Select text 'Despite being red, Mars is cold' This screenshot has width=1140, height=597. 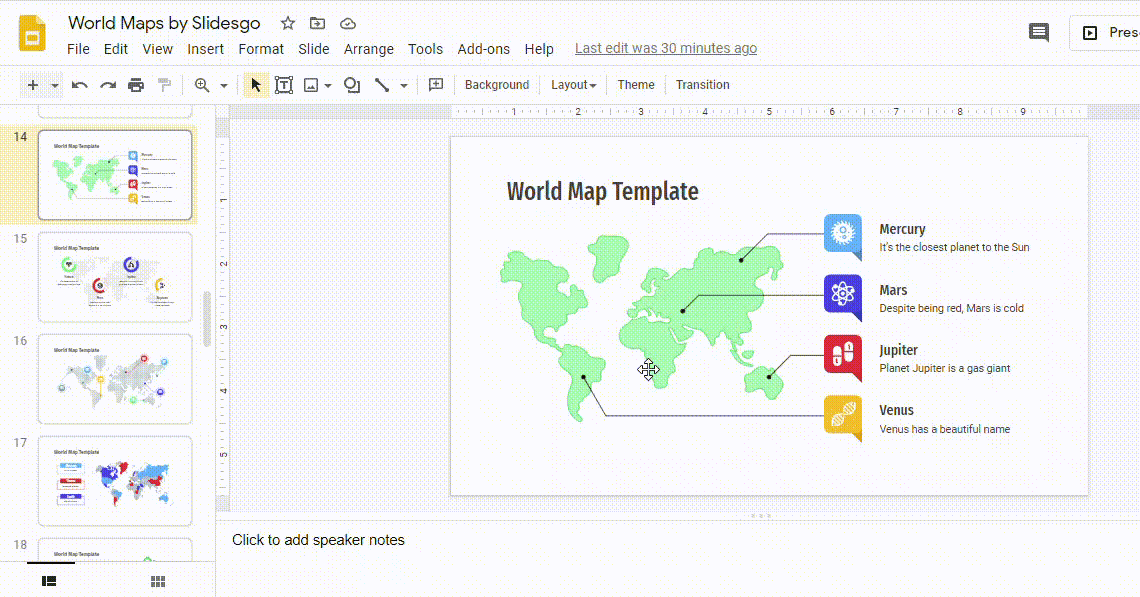tap(952, 308)
